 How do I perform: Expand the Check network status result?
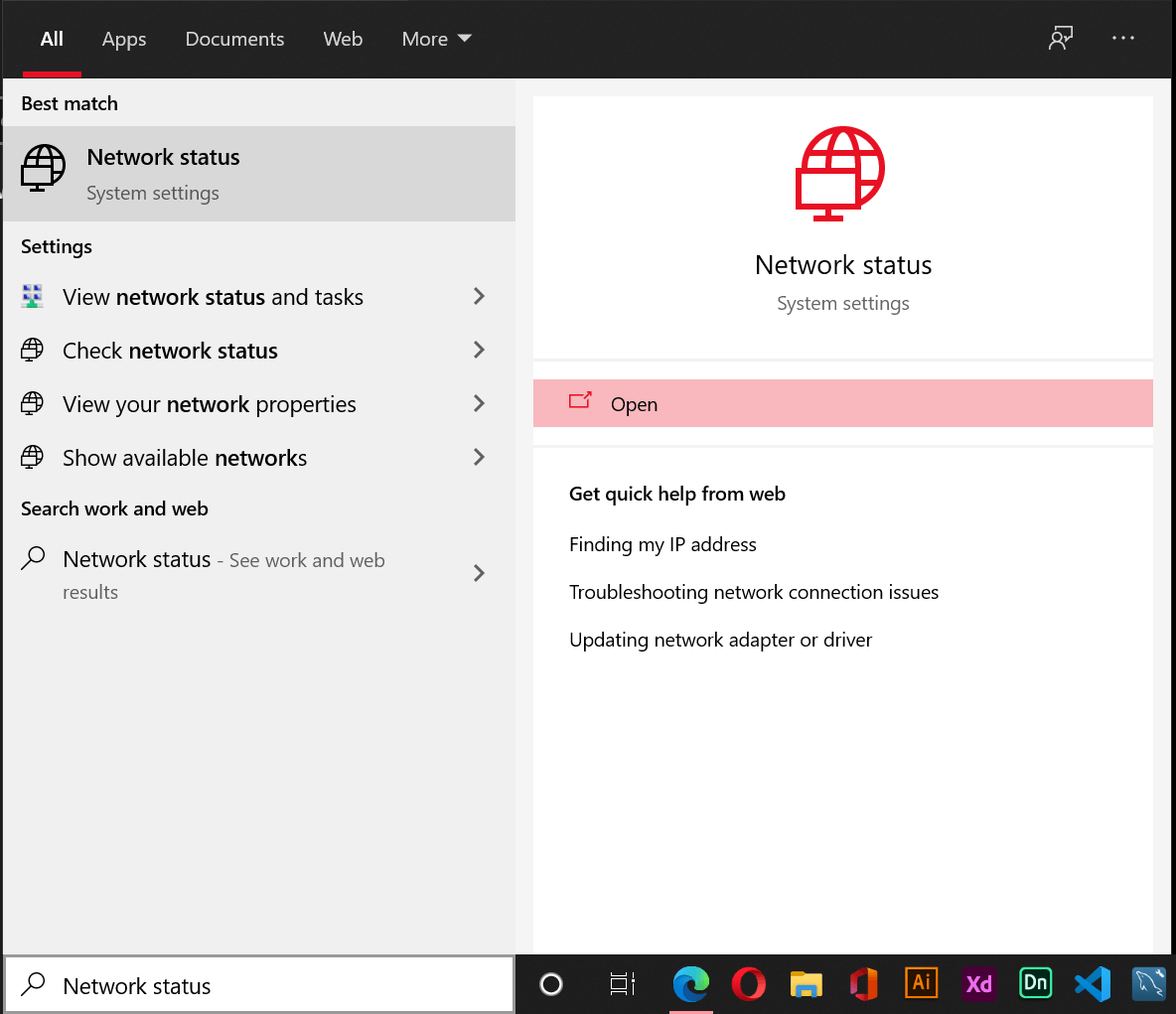click(x=479, y=350)
